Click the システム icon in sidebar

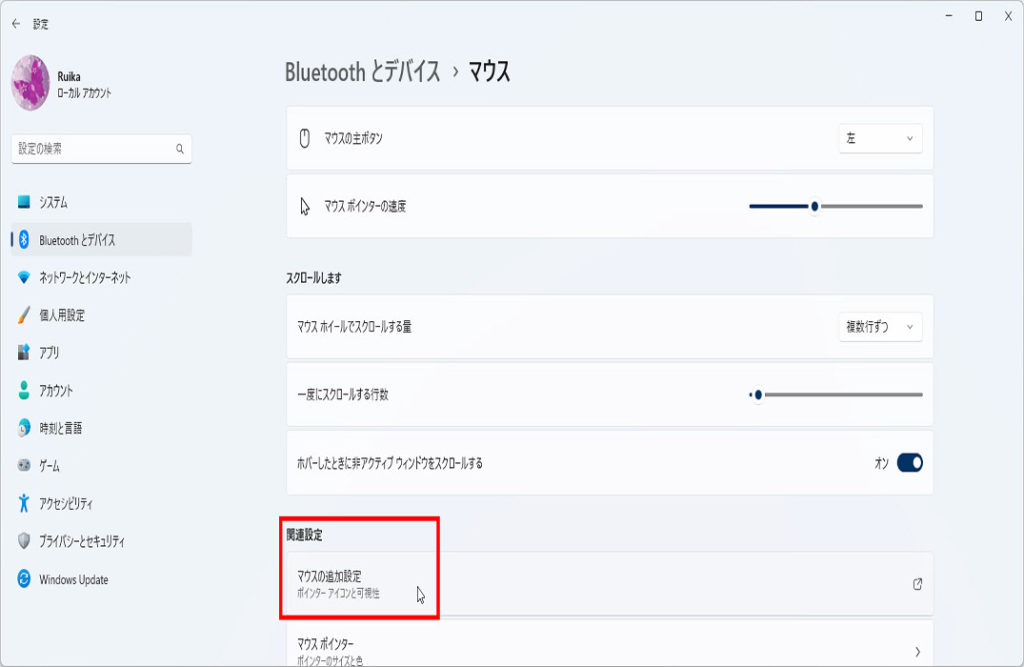[24, 202]
